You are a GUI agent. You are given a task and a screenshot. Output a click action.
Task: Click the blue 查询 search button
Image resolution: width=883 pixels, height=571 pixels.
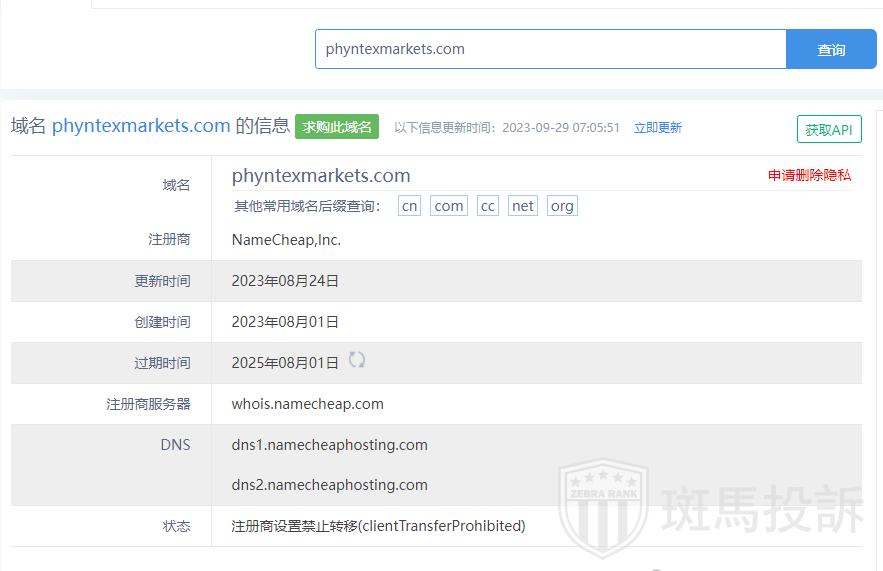point(831,49)
